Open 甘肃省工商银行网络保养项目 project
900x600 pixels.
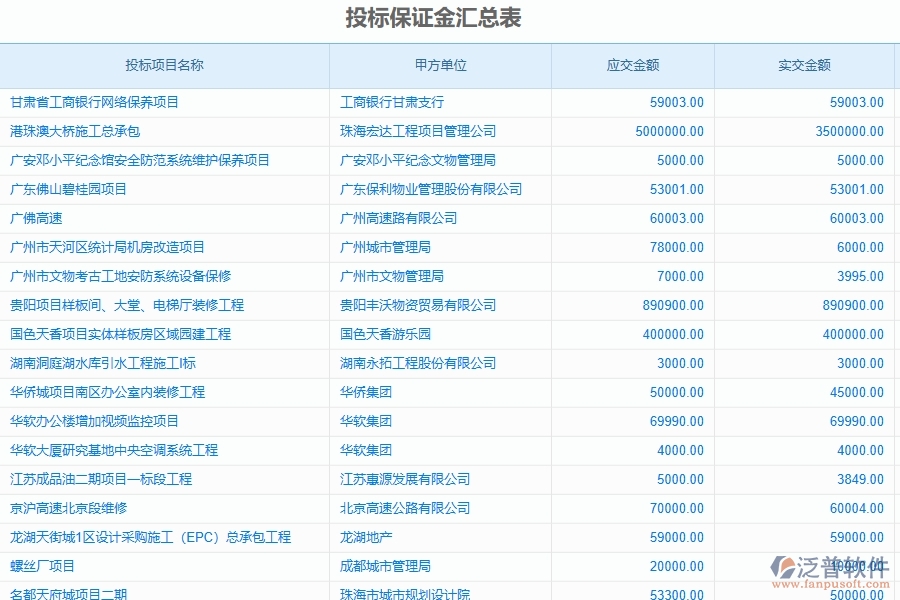point(98,102)
